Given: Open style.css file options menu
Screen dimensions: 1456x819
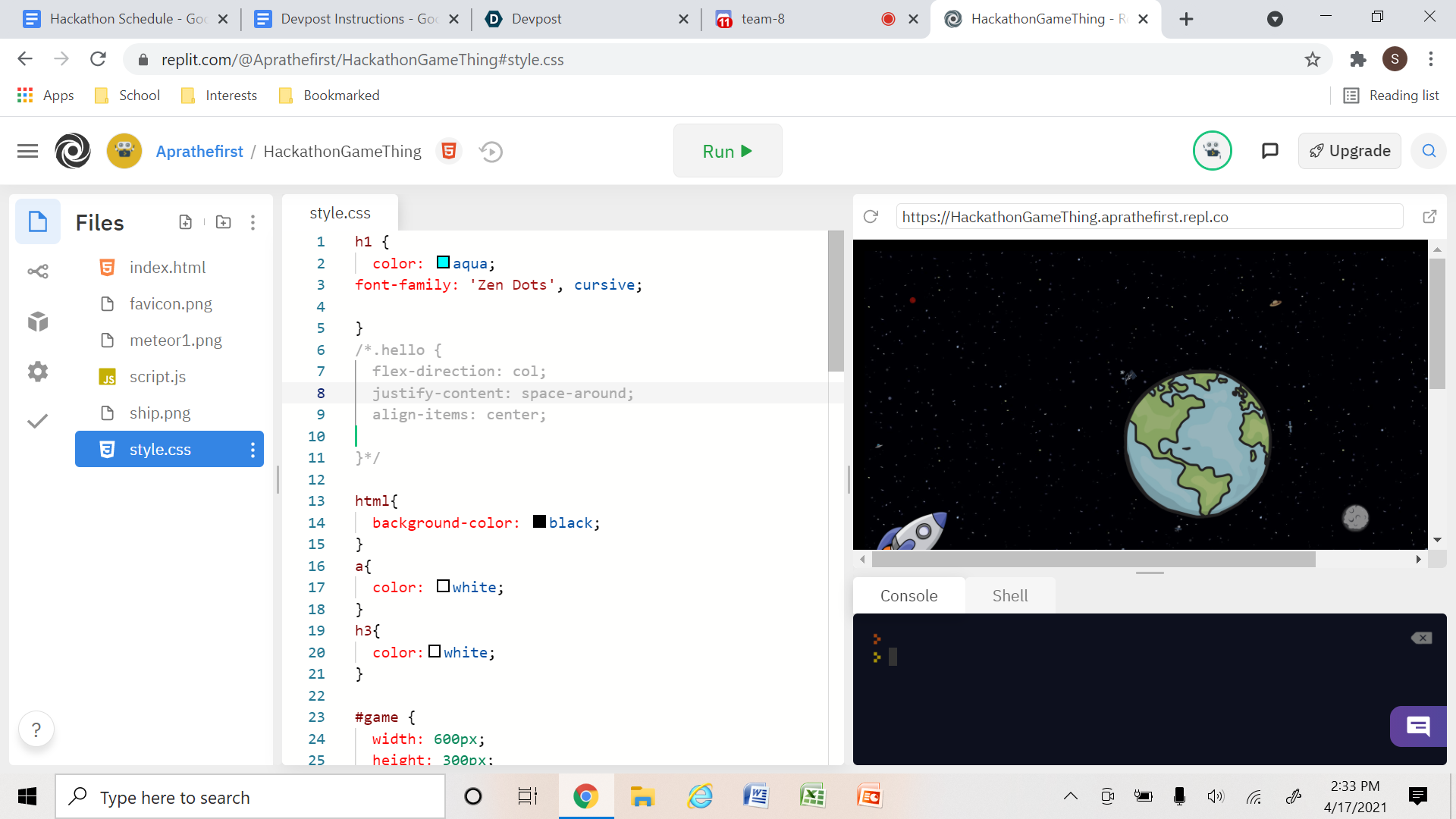Looking at the screenshot, I should click(x=253, y=450).
